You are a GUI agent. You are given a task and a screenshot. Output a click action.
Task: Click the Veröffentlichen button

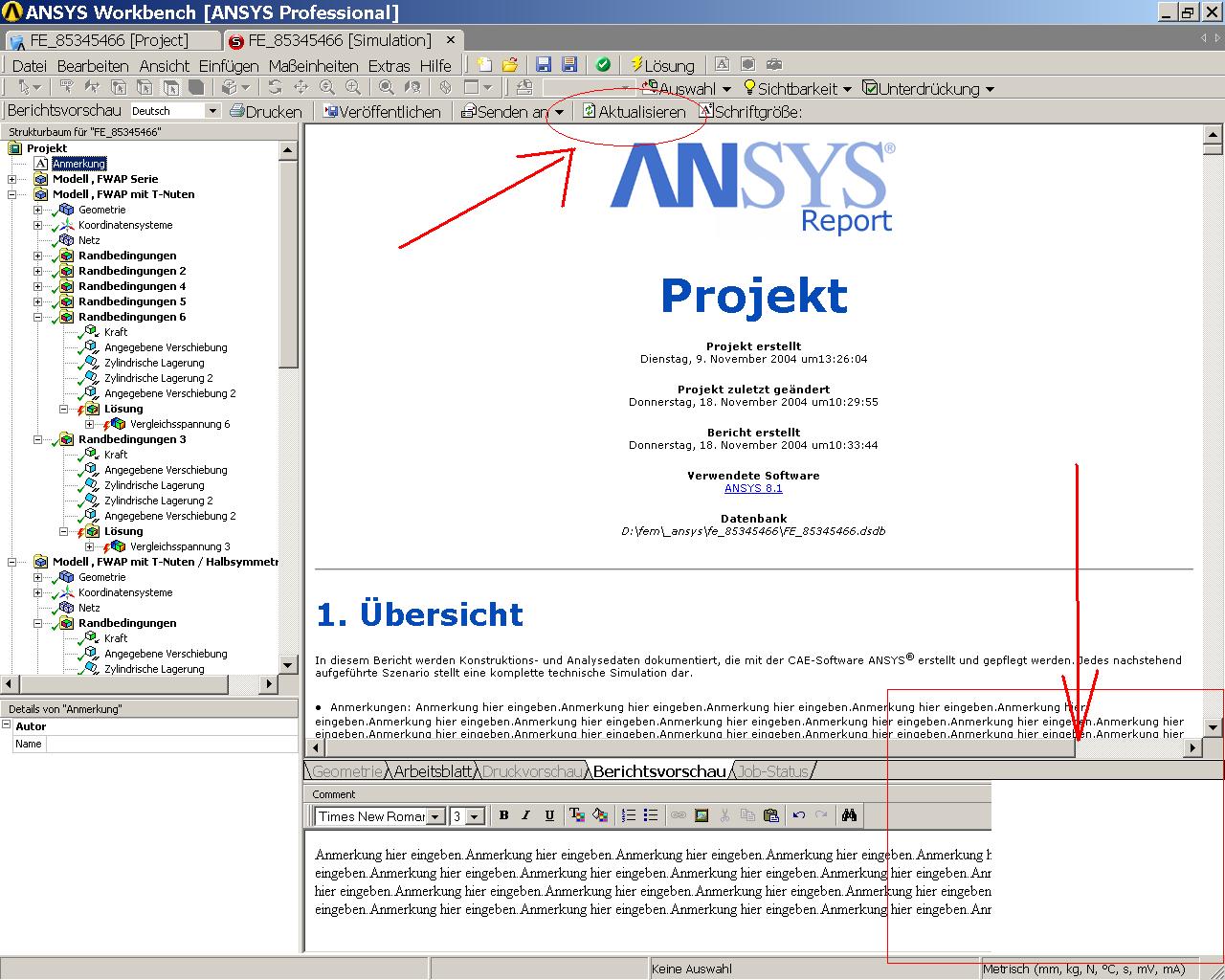382,112
